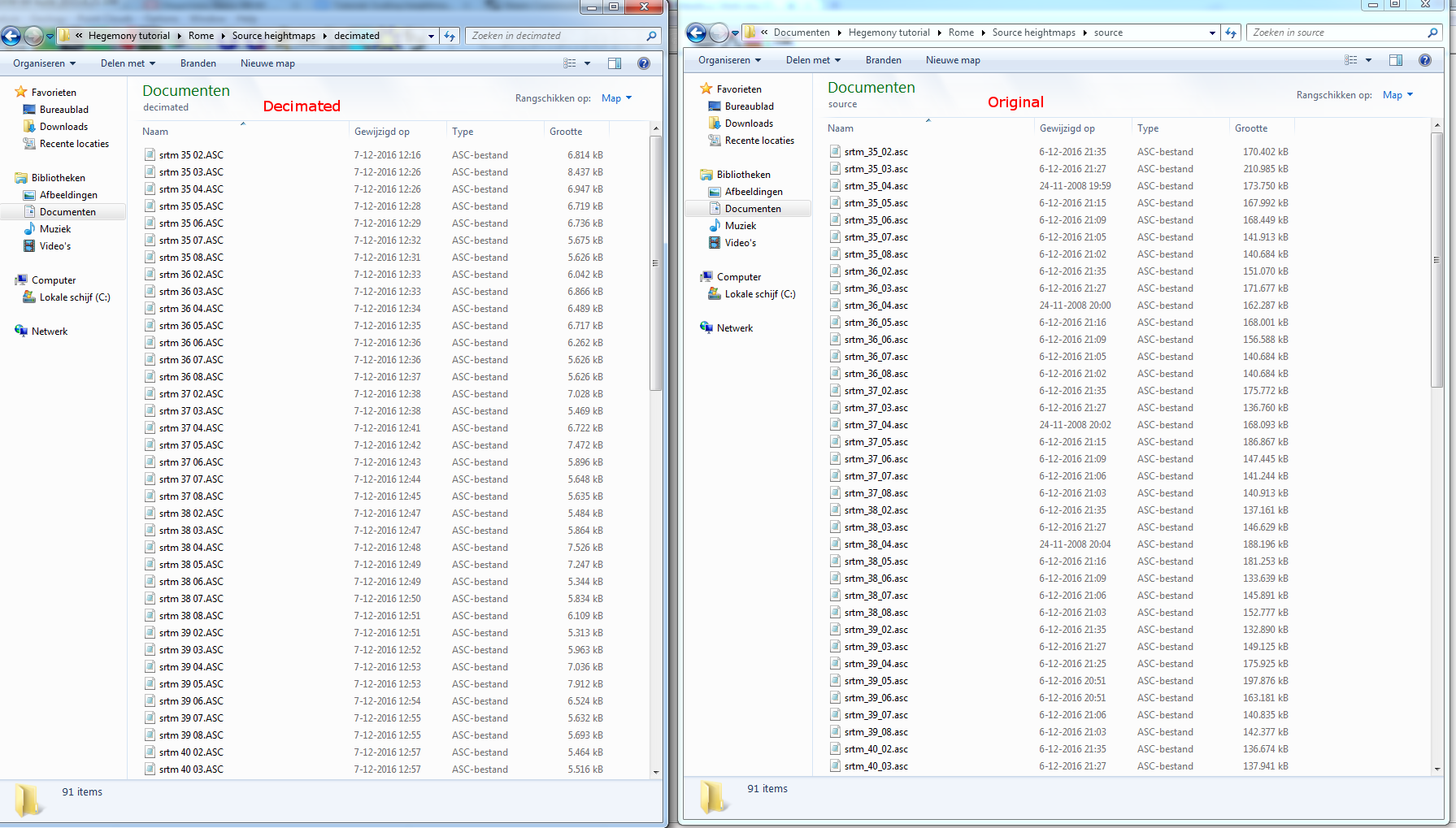1456x828 pixels.
Task: Open view options arrow in source window
Action: pyautogui.click(x=1369, y=60)
